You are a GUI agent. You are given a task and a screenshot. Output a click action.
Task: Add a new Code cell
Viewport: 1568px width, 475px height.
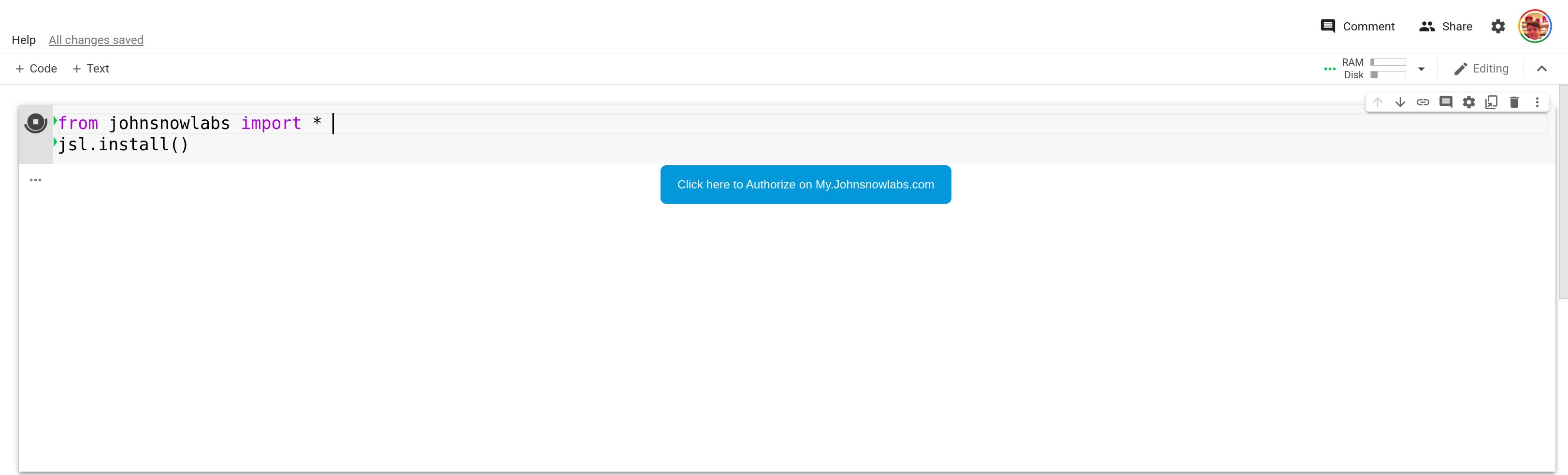pyautogui.click(x=36, y=69)
